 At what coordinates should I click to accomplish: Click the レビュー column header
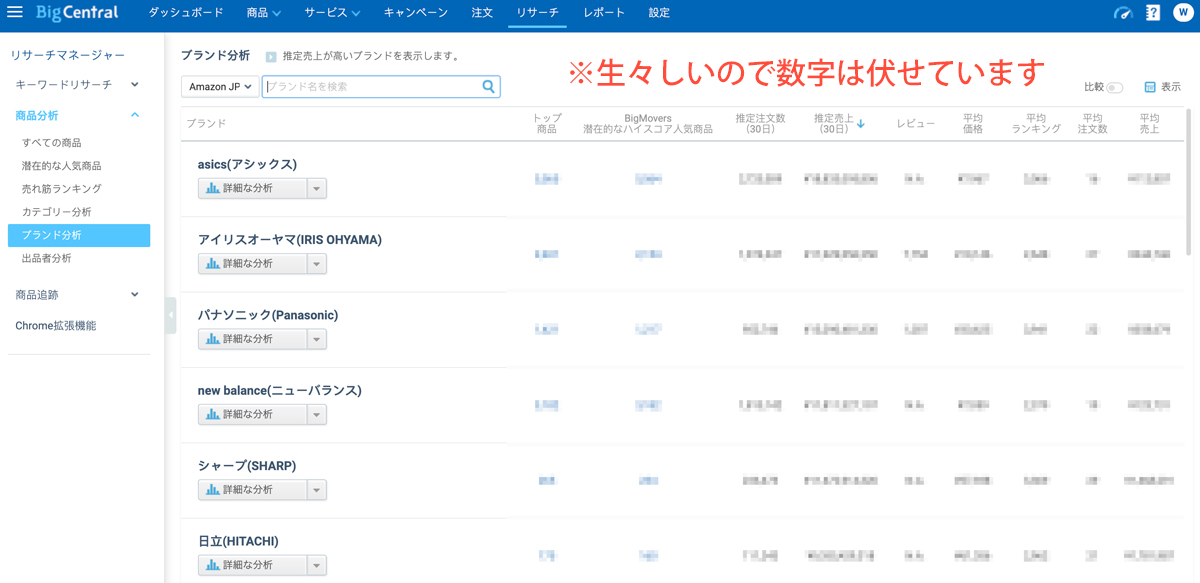[916, 124]
